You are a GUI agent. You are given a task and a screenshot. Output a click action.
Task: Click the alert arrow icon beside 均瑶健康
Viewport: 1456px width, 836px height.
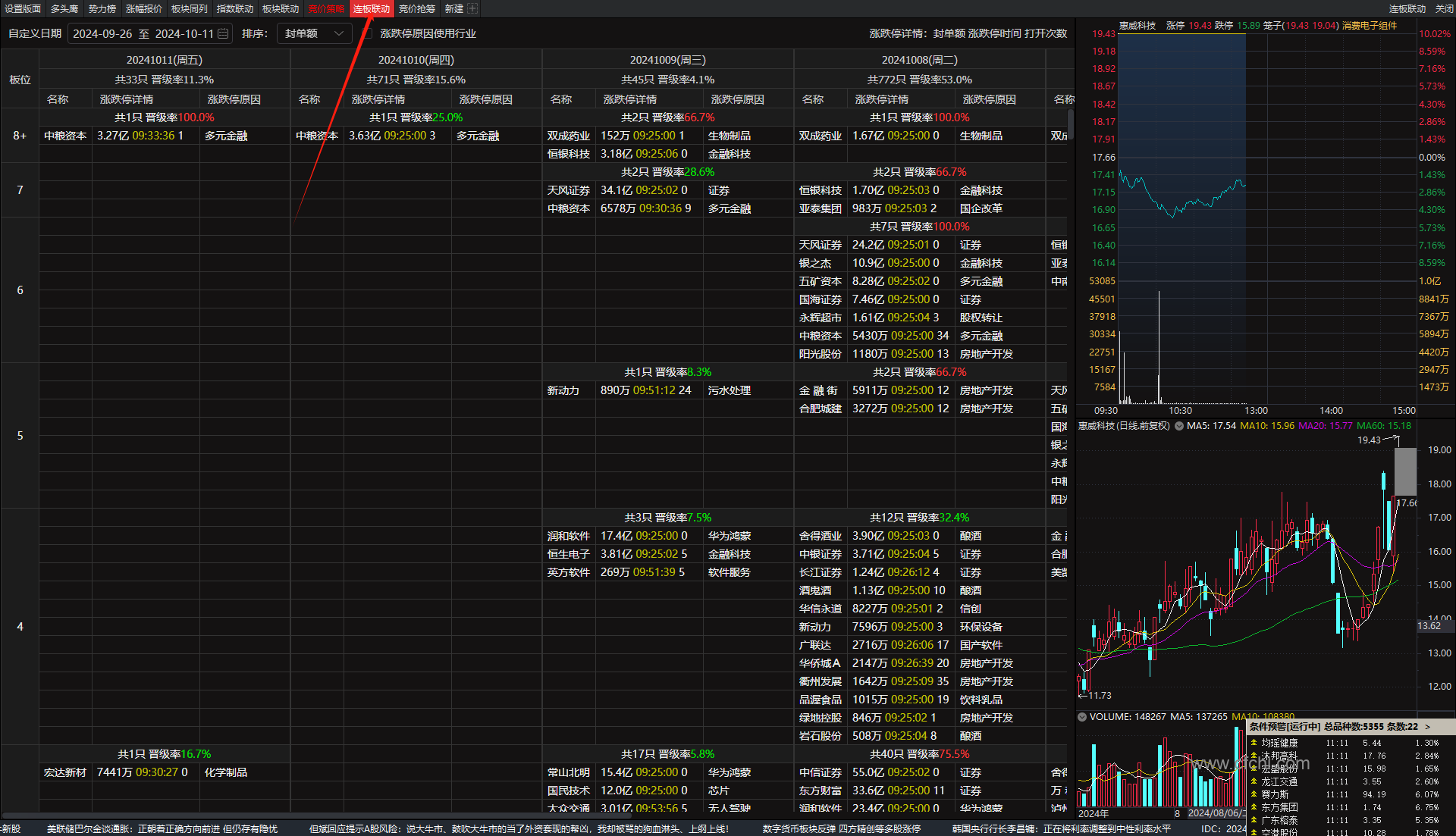pos(1254,744)
